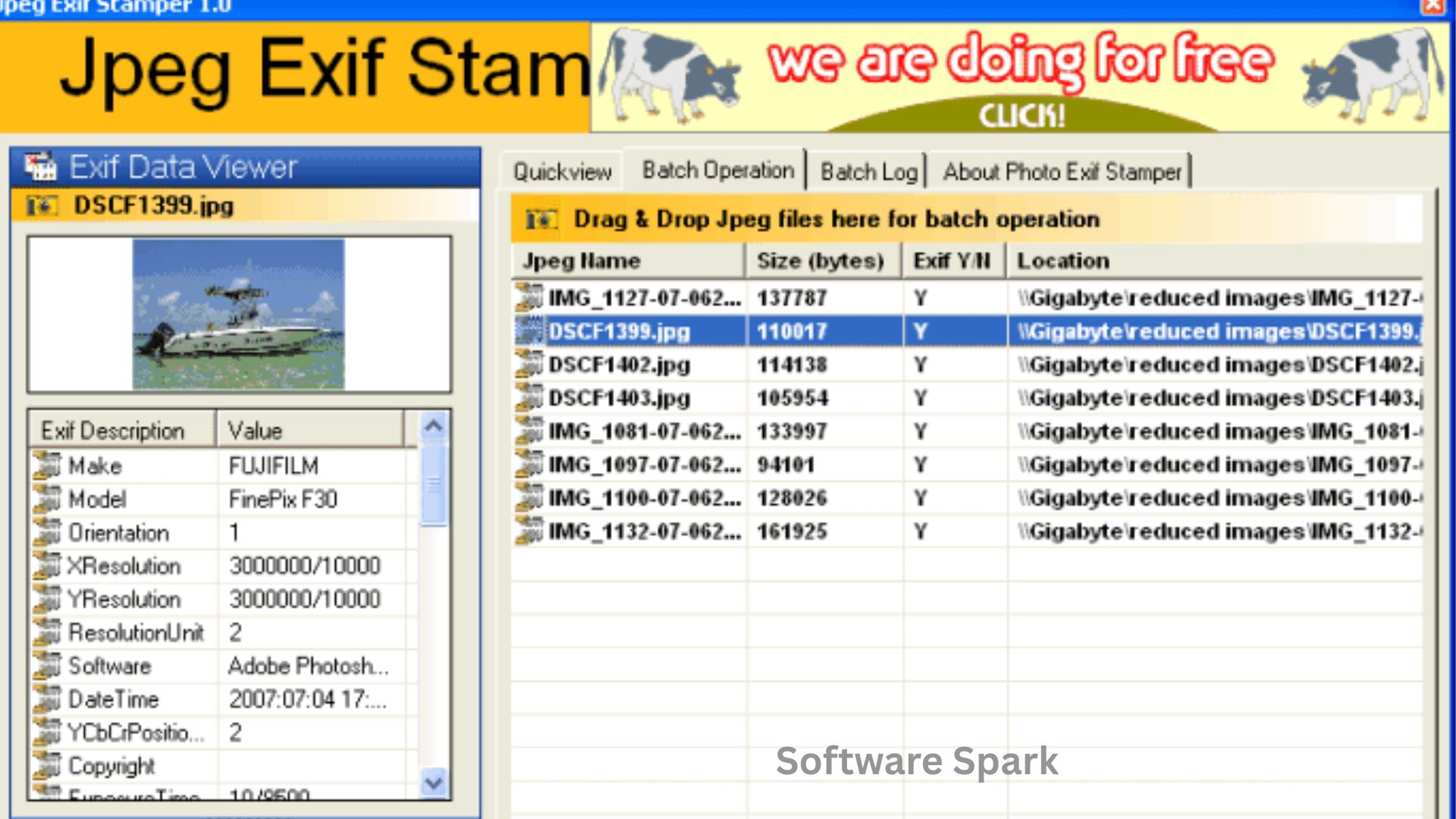Click icon beside Software exif row
The height and width of the screenshot is (819, 1456).
click(47, 666)
